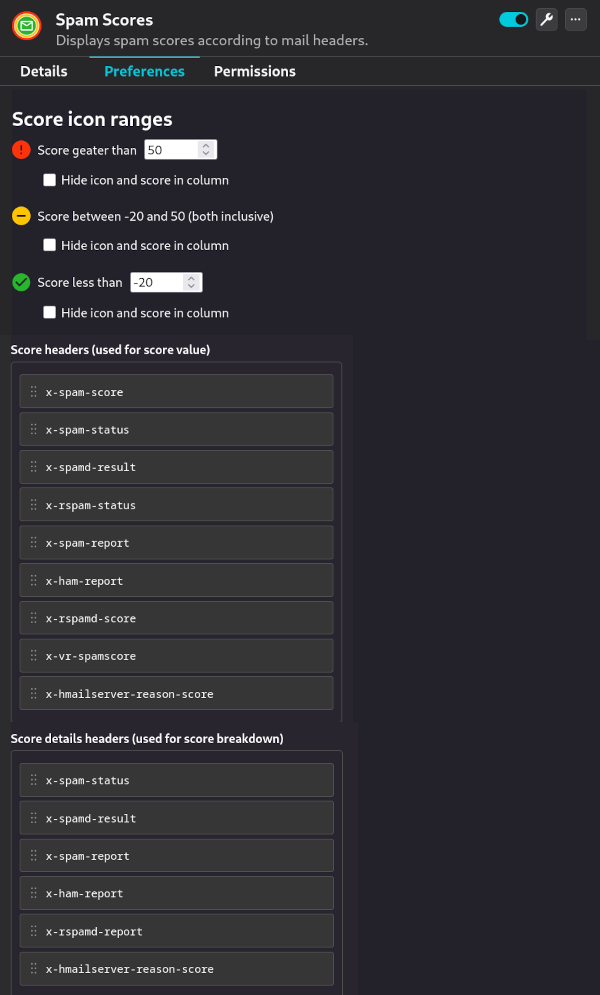Click drag handle beside x-vr-spamscore

(34, 656)
